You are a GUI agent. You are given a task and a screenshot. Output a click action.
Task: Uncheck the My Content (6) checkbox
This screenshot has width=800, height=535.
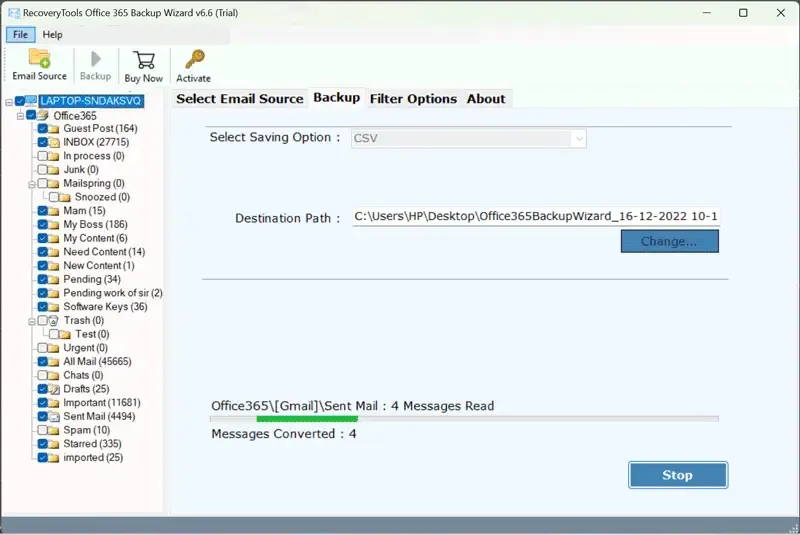[x=42, y=238]
